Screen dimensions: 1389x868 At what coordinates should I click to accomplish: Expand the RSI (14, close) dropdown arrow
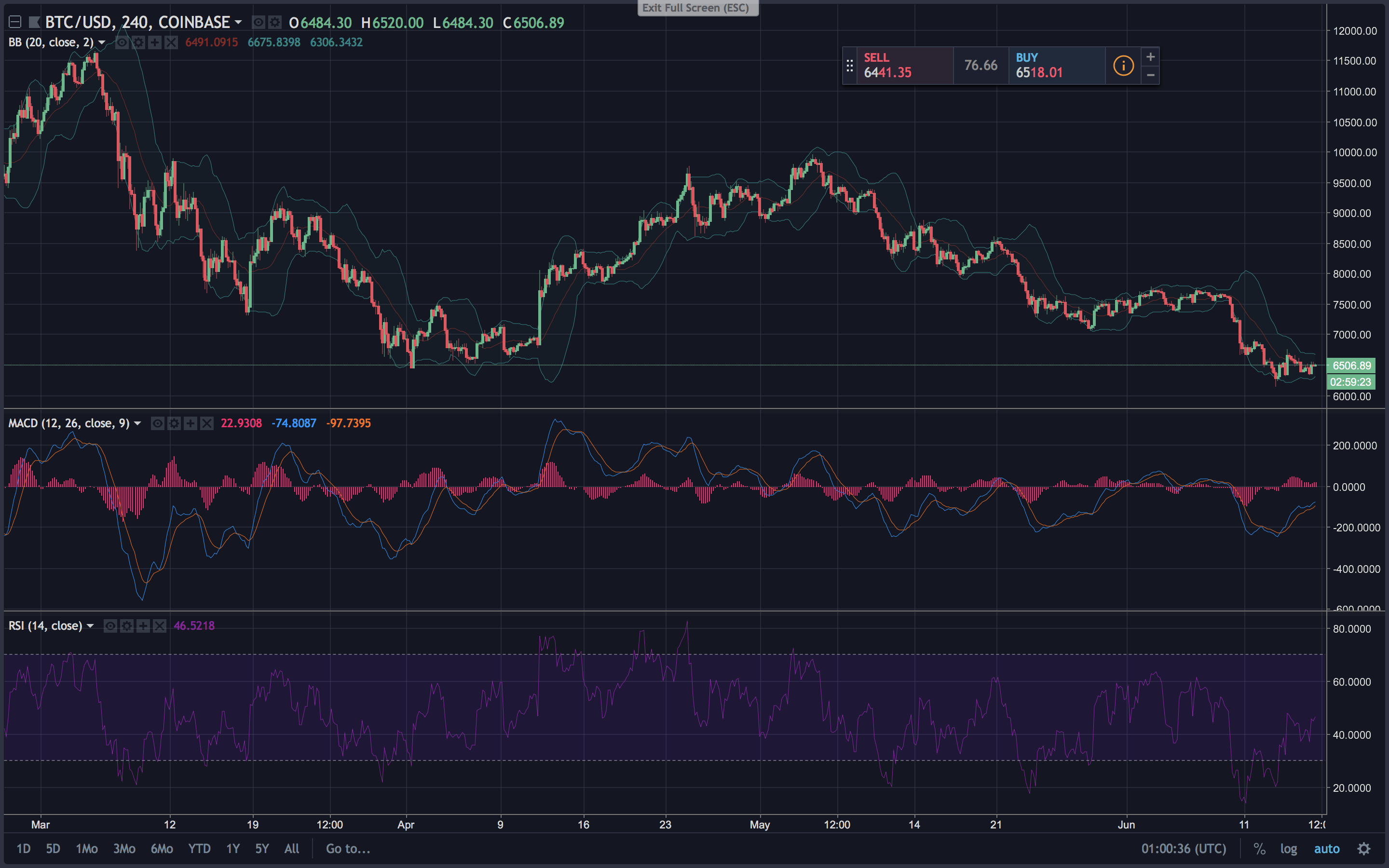[x=90, y=626]
